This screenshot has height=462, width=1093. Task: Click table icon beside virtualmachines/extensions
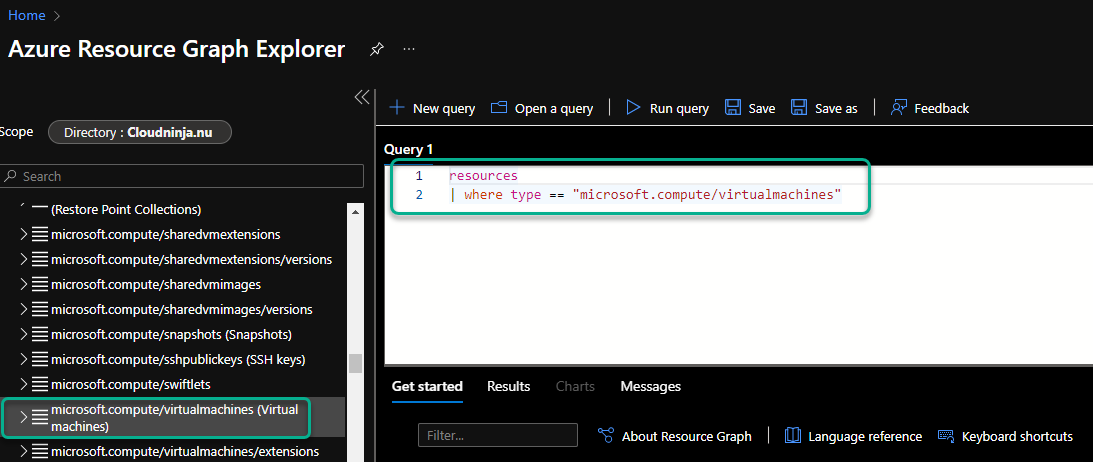(40, 451)
